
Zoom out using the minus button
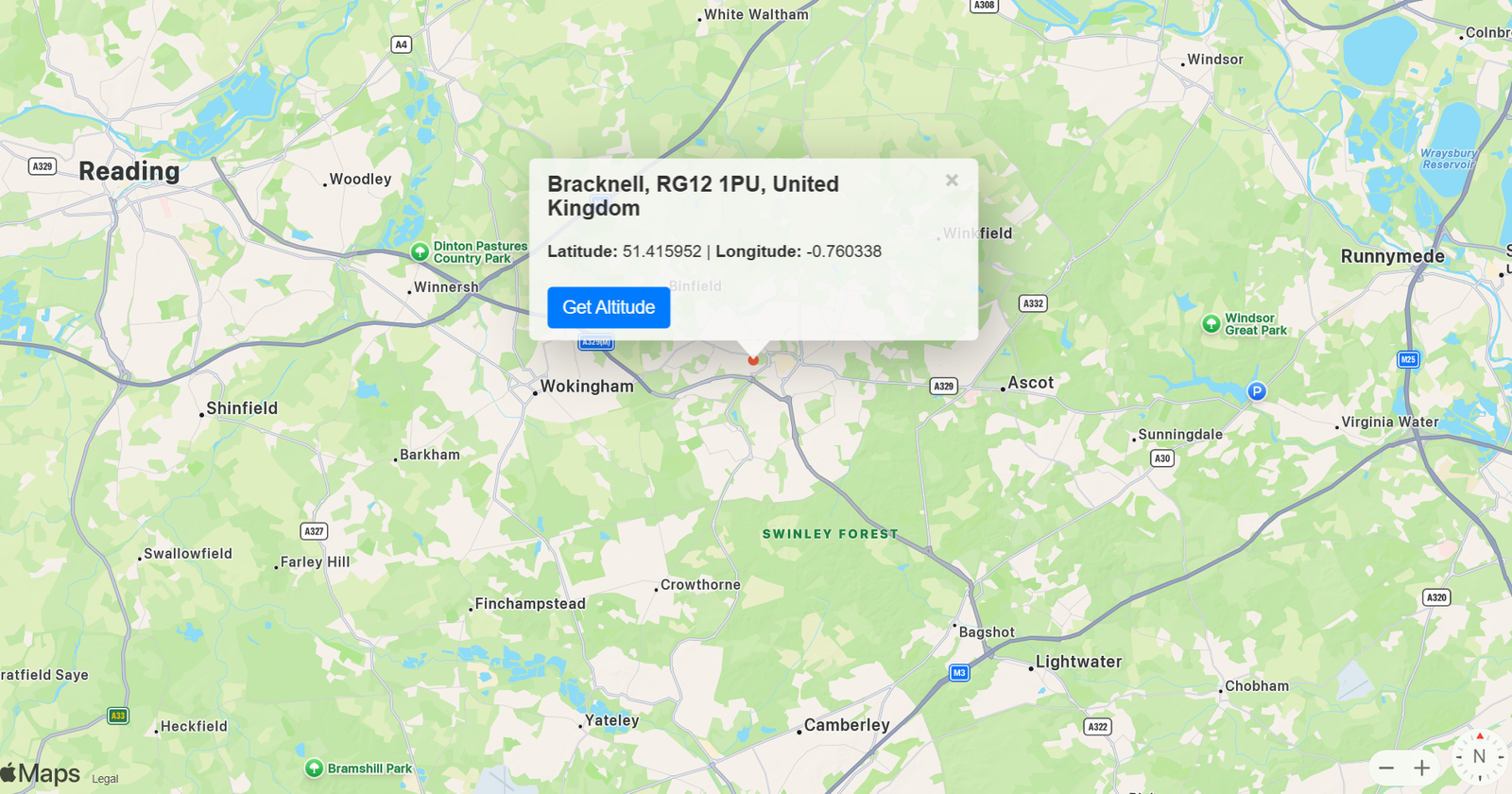(1386, 768)
